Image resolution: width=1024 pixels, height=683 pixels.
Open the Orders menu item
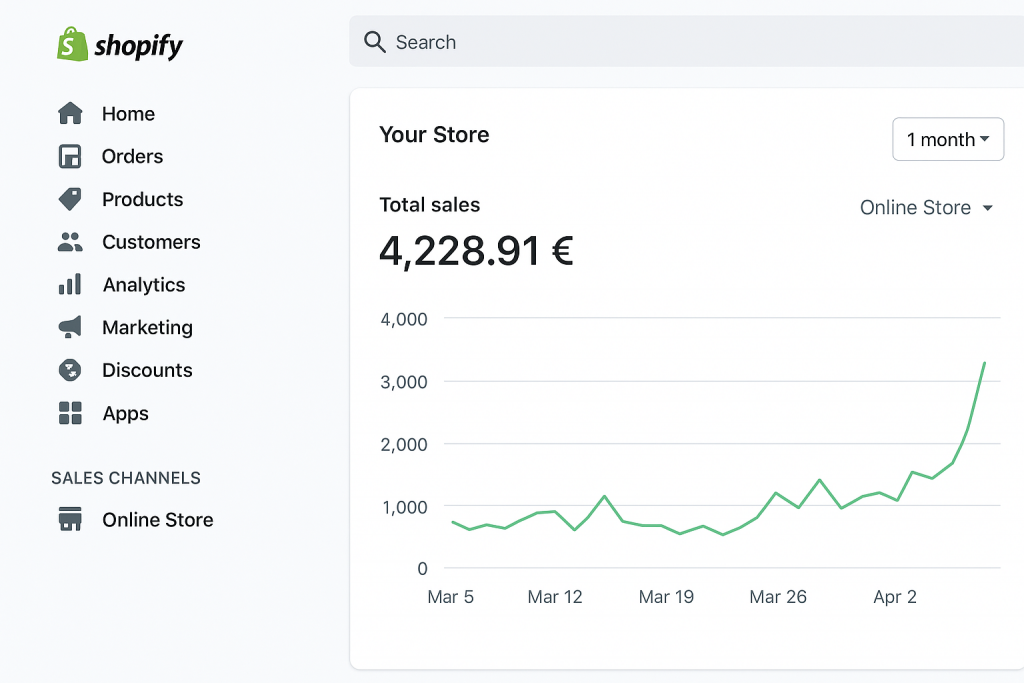coord(132,157)
